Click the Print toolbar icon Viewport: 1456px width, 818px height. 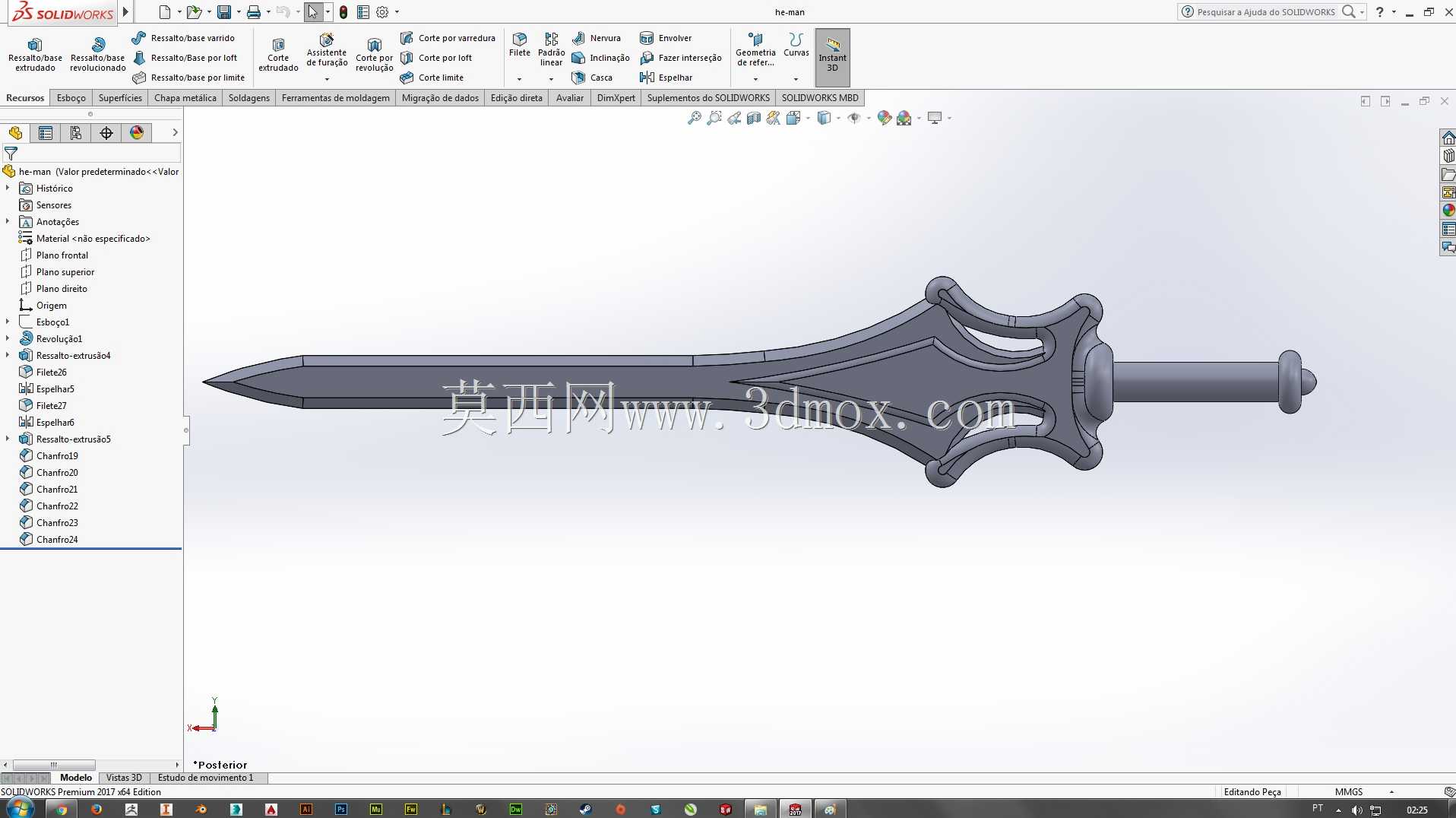[254, 12]
